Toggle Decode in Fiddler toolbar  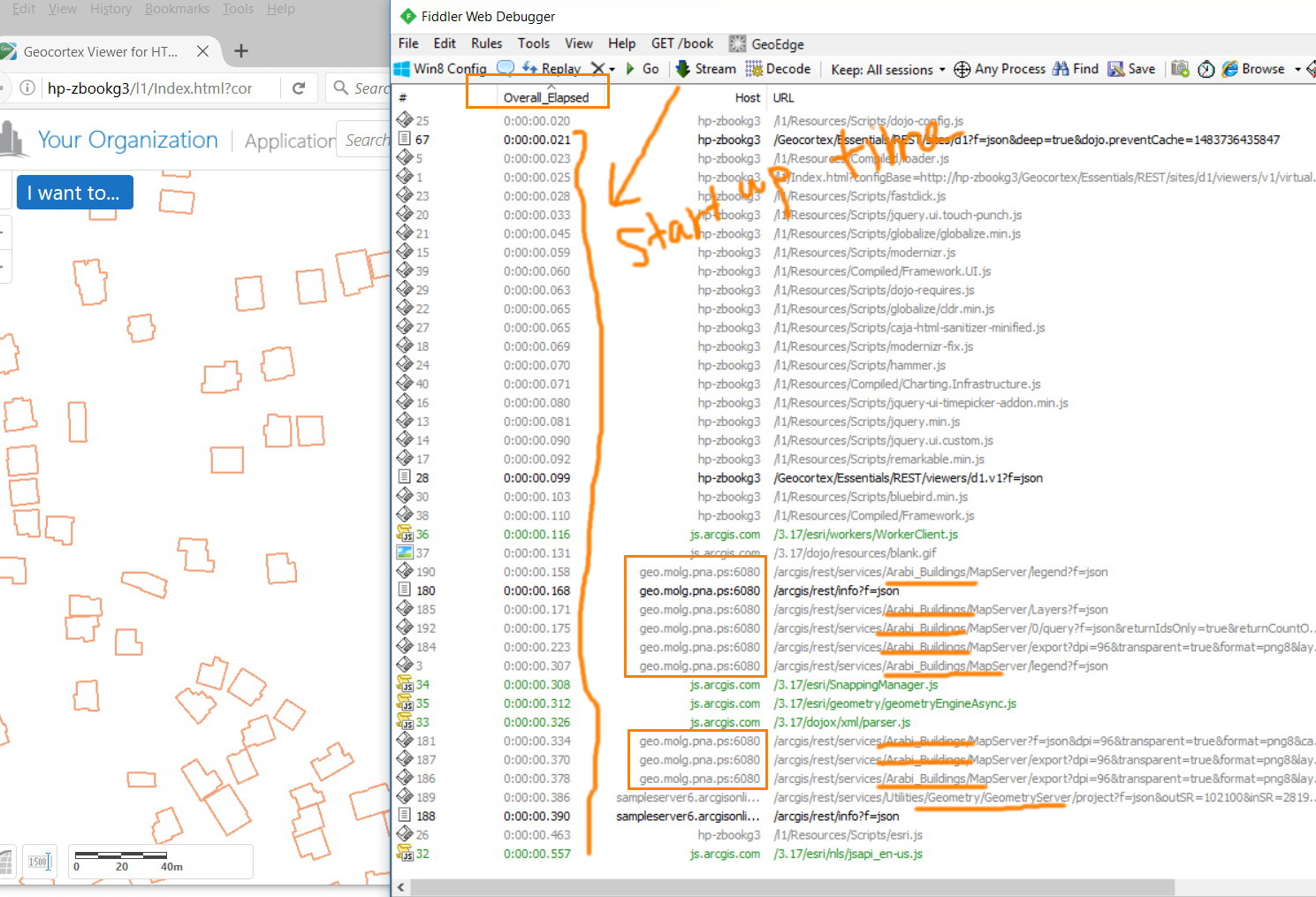coord(778,68)
